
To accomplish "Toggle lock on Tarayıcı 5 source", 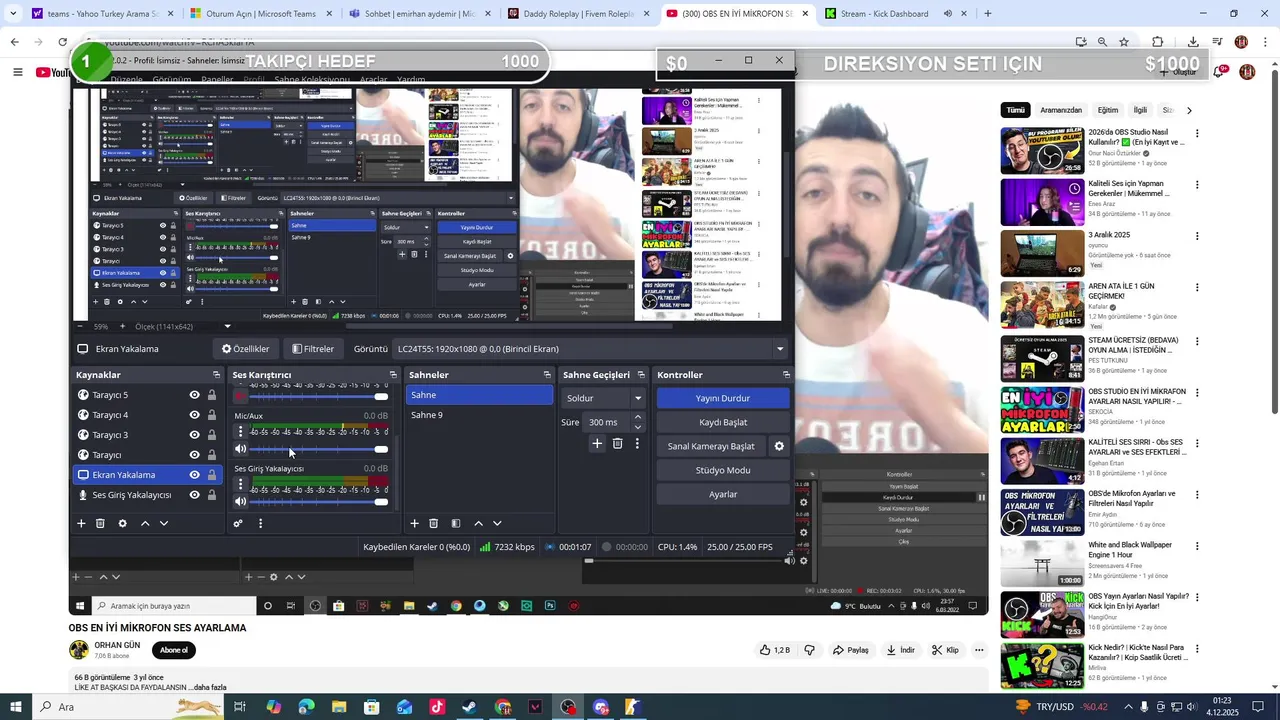I will click(212, 395).
